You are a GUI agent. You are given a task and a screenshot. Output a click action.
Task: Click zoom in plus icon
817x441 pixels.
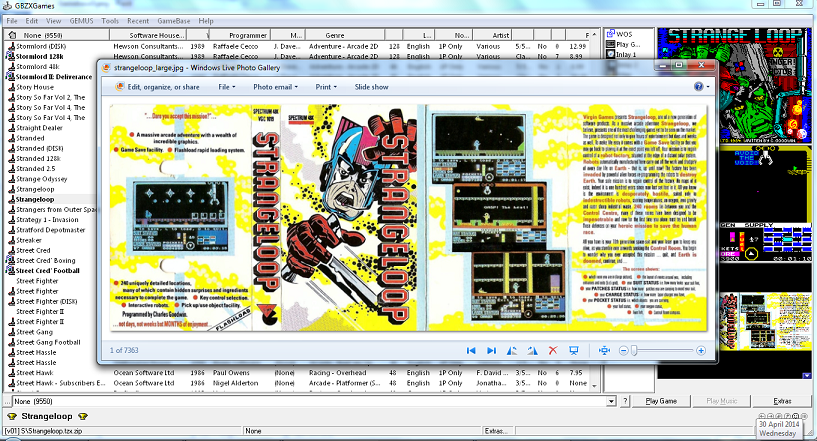click(x=701, y=351)
